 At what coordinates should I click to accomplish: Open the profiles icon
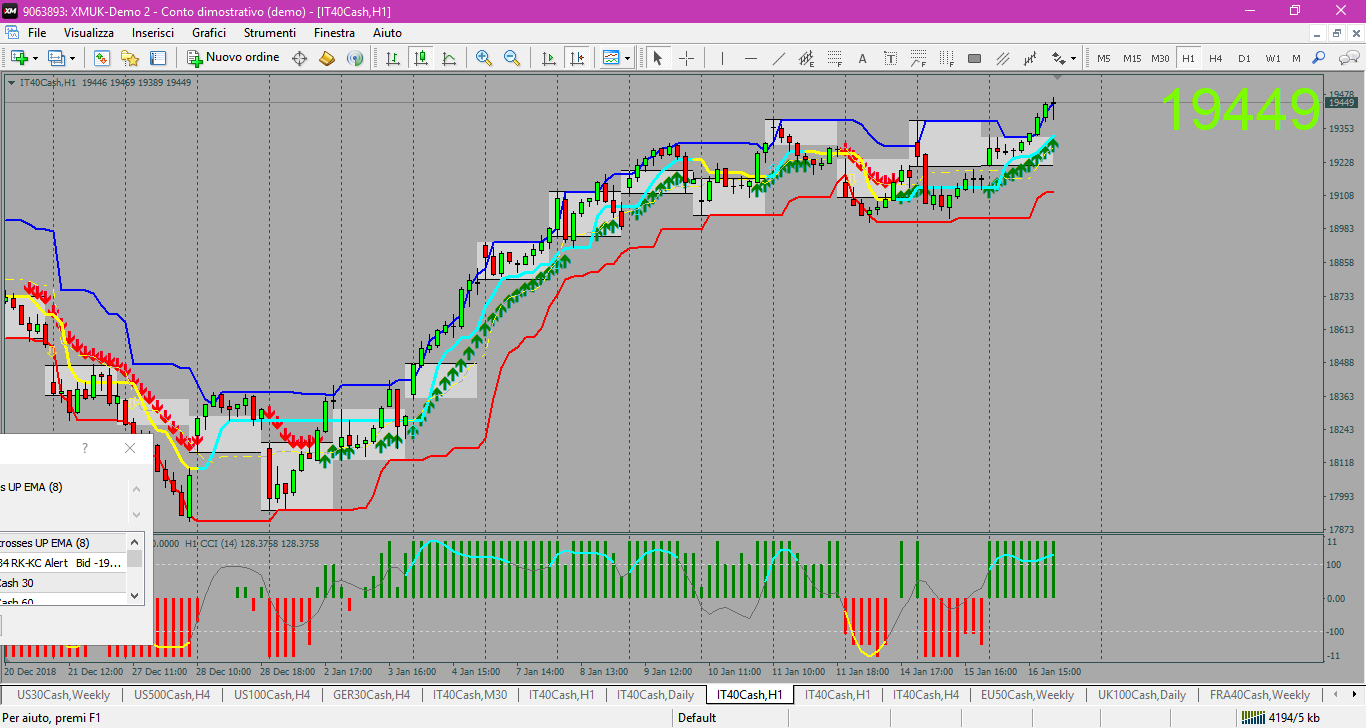[56, 58]
